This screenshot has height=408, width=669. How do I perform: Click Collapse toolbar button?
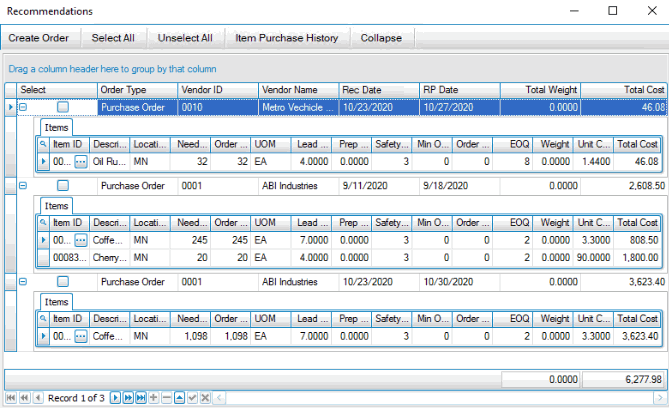coord(381,38)
